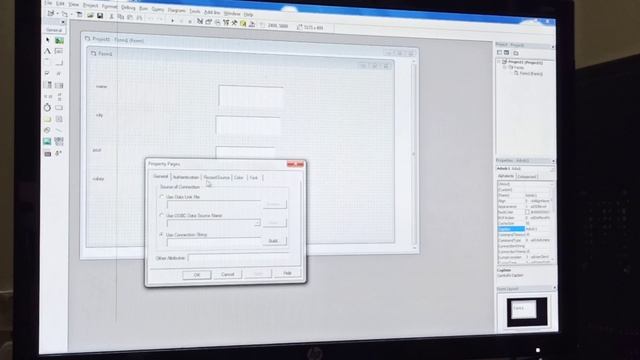Click Cancel in Property Pages dialog
Viewport: 640px width, 360px height.
228,274
